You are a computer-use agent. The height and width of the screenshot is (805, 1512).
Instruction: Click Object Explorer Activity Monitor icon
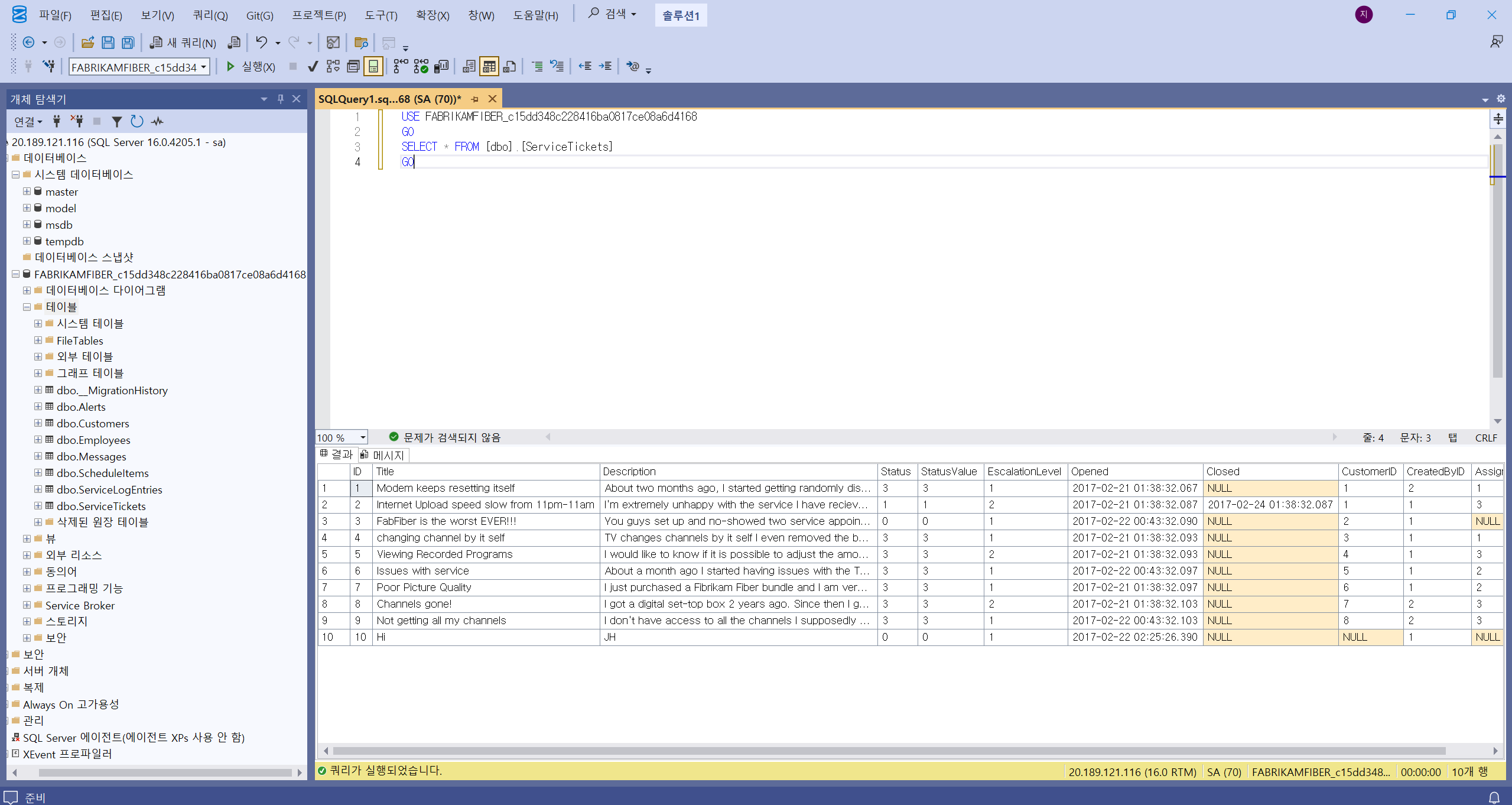pos(157,122)
